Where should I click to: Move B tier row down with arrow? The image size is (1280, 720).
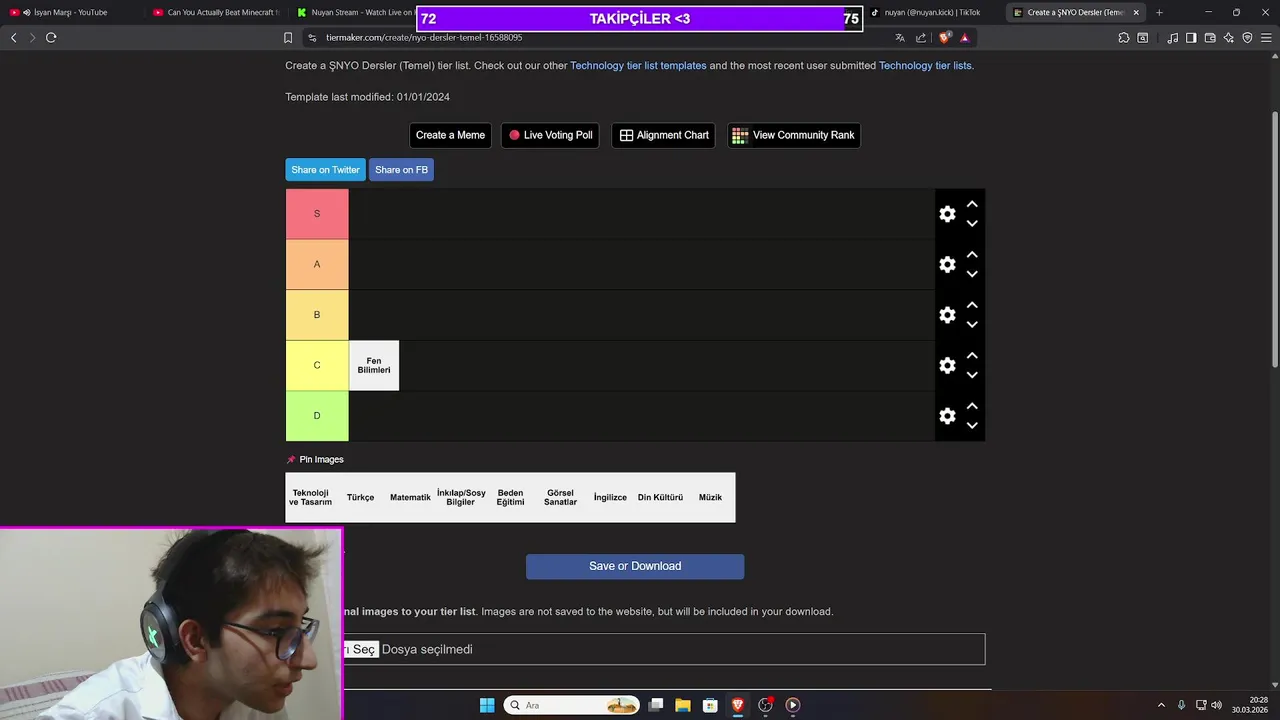point(972,325)
